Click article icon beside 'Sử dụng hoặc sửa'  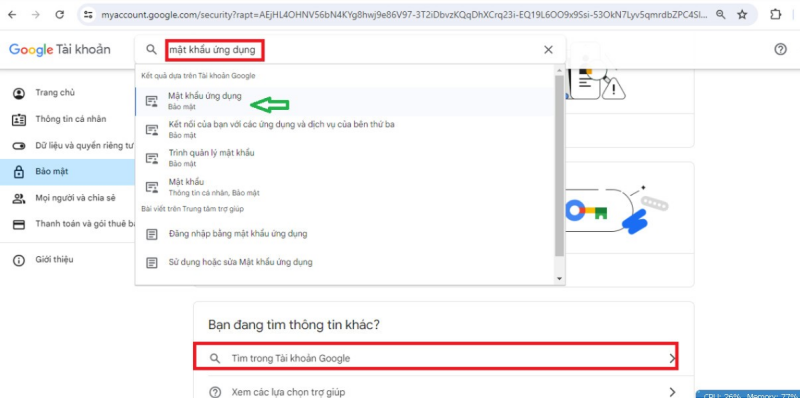coord(152,263)
